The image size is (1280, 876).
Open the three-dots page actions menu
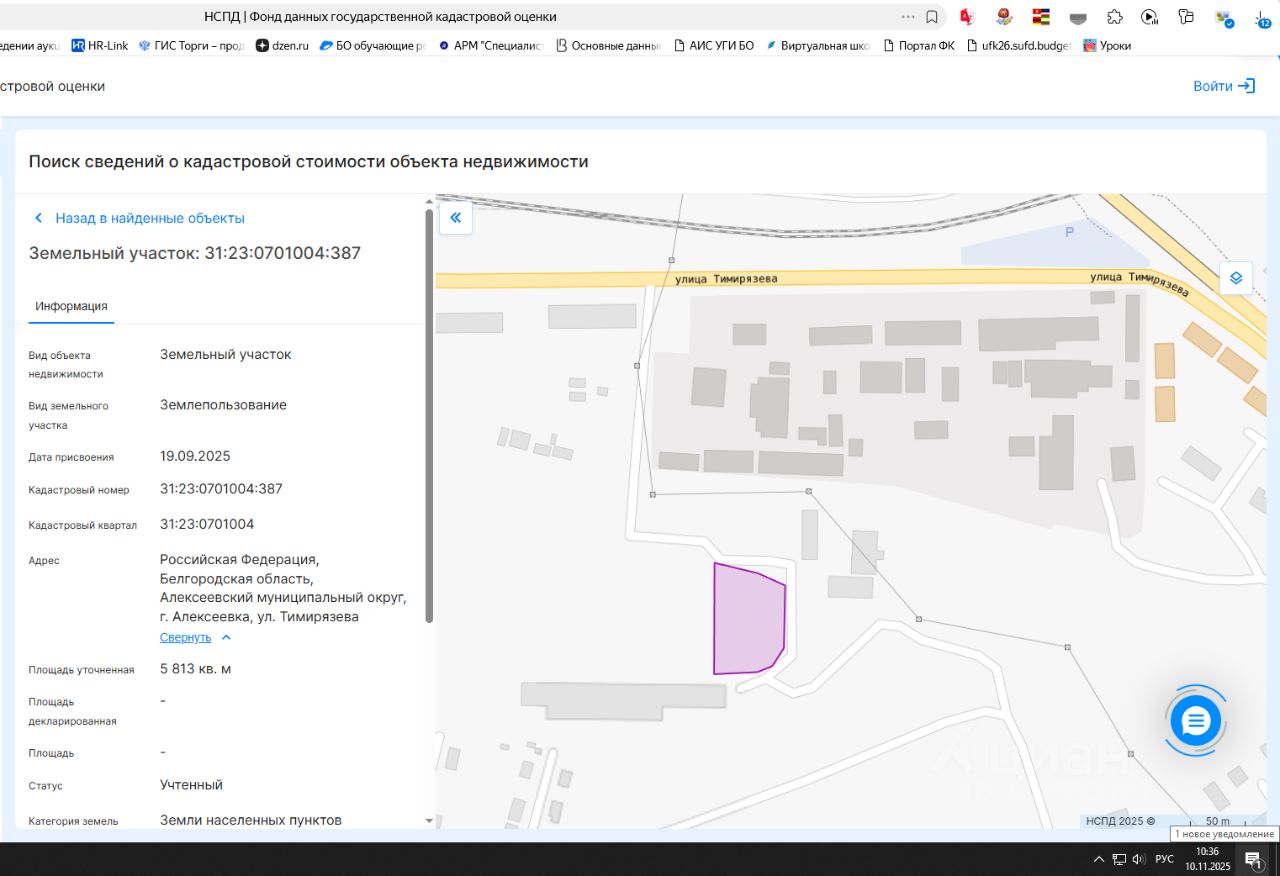point(908,17)
